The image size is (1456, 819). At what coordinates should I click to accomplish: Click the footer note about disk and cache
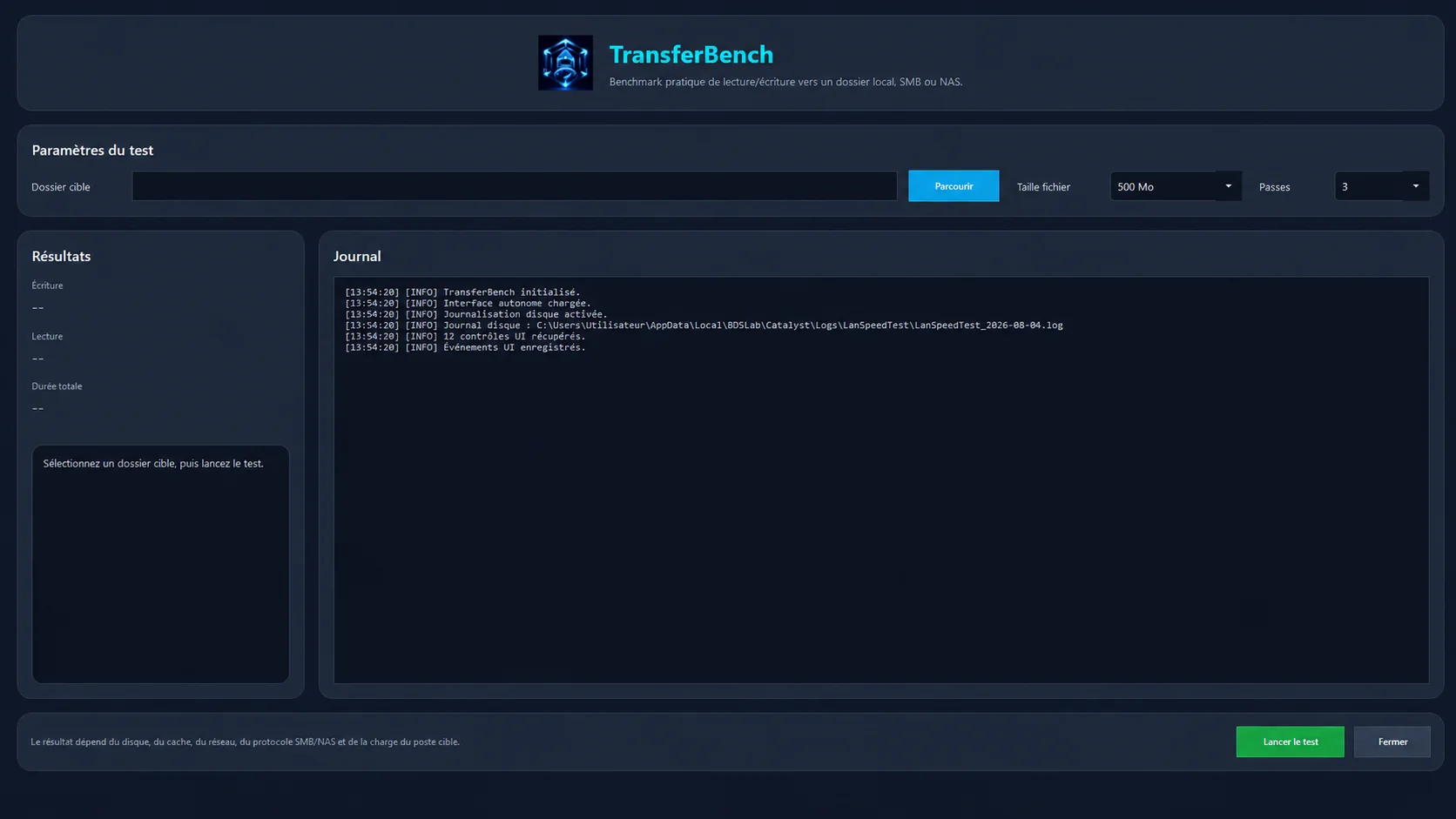click(245, 742)
